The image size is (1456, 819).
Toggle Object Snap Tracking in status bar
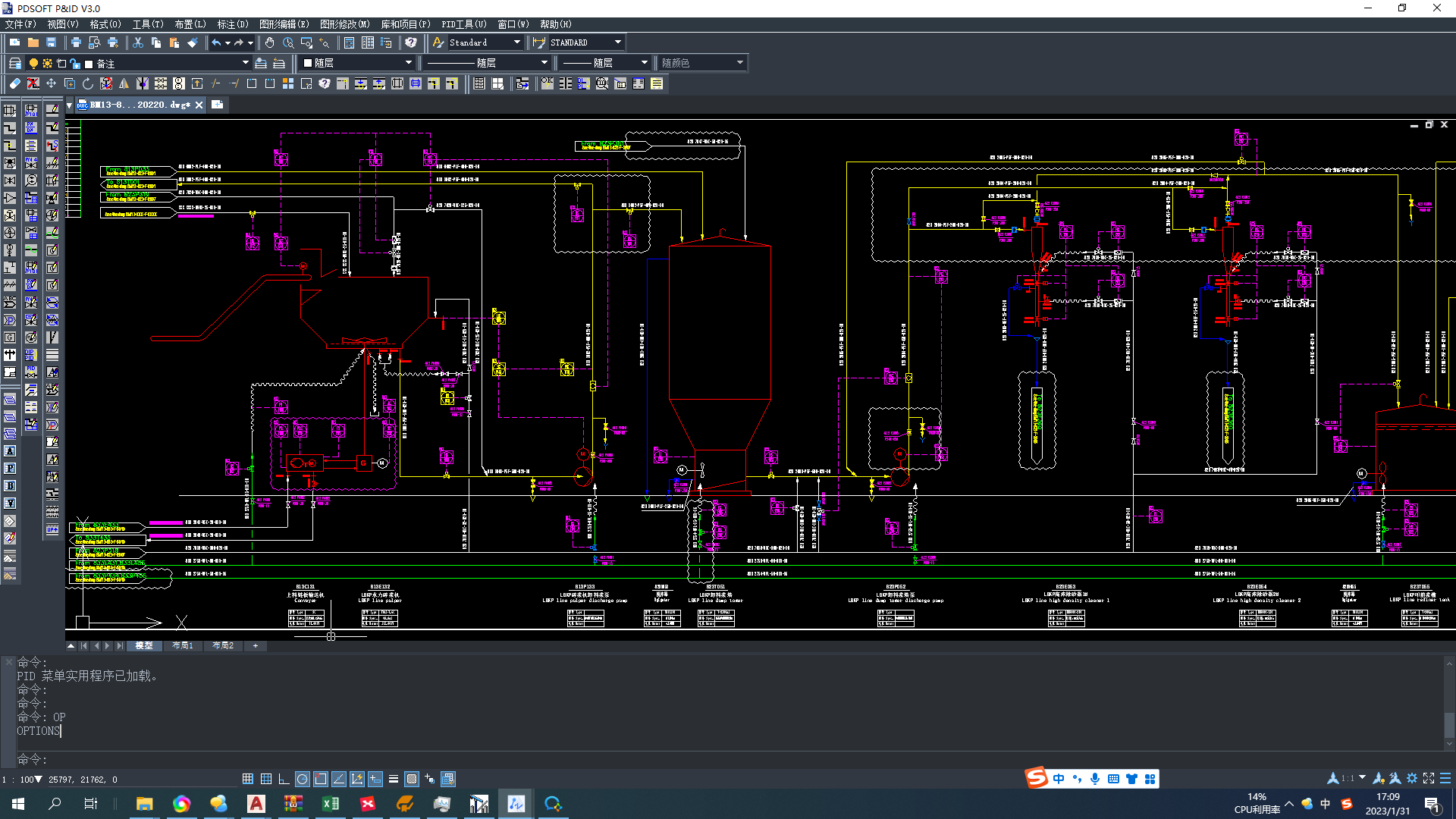pos(339,779)
